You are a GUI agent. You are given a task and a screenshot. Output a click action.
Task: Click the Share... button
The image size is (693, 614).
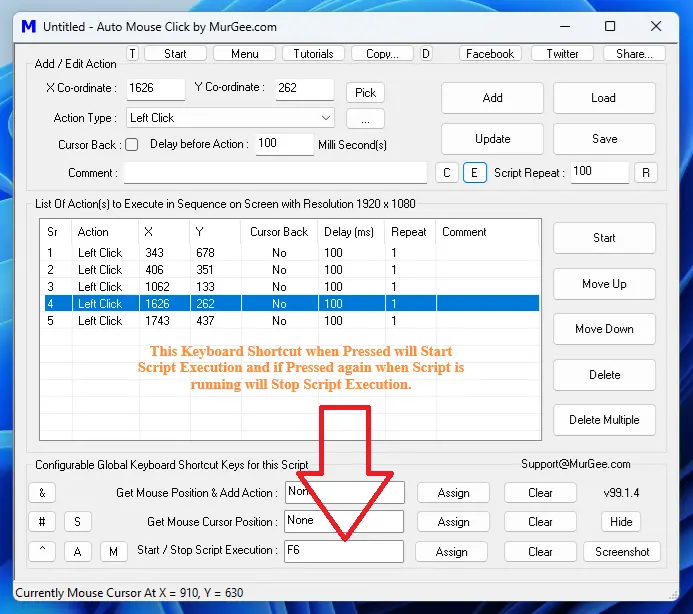pos(634,54)
